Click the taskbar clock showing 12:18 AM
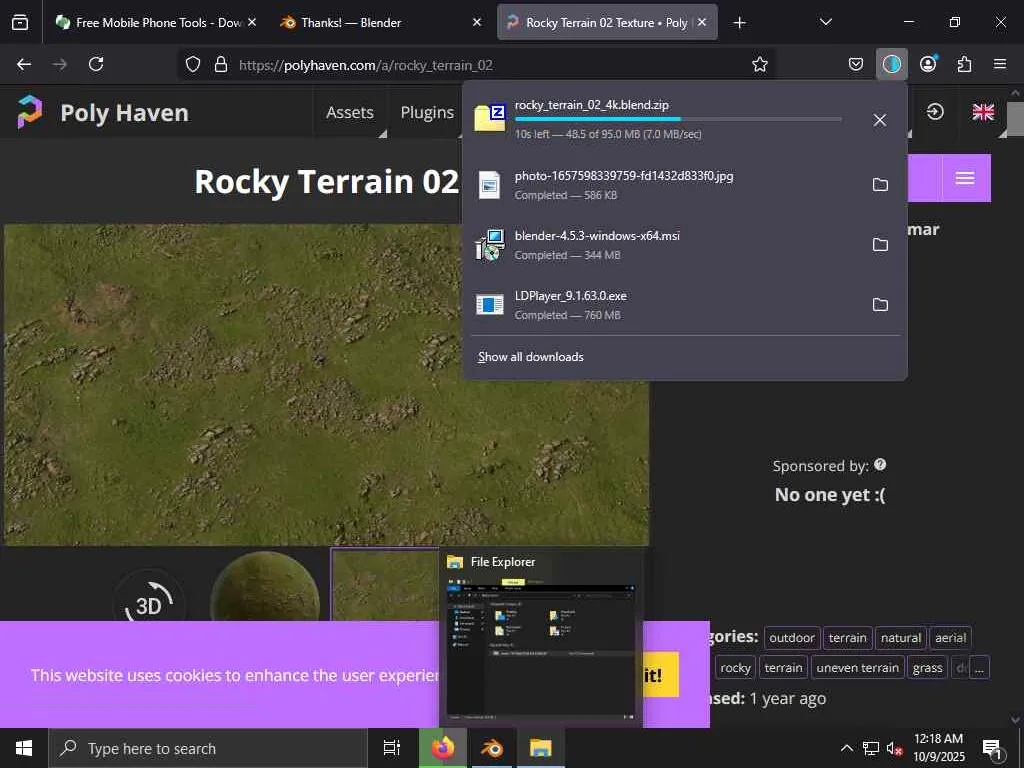Screen dimensions: 1024x768 tap(938, 748)
